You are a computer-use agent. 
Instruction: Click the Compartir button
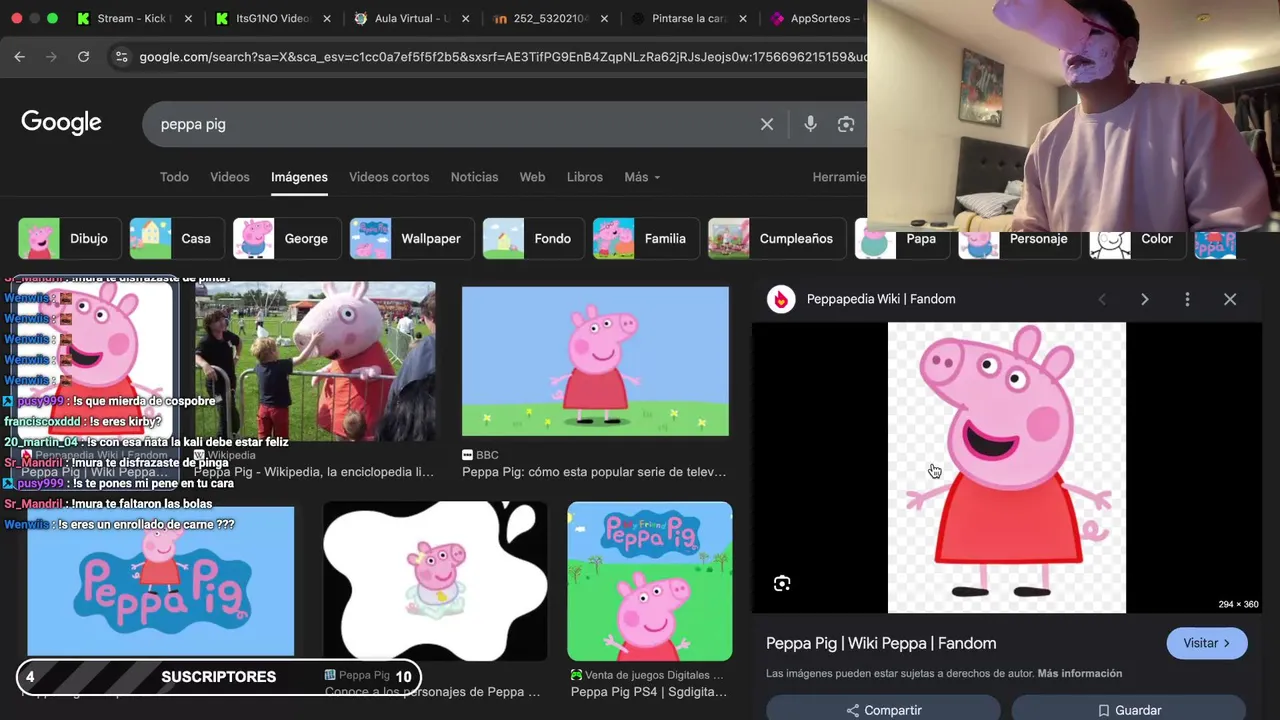pos(884,708)
